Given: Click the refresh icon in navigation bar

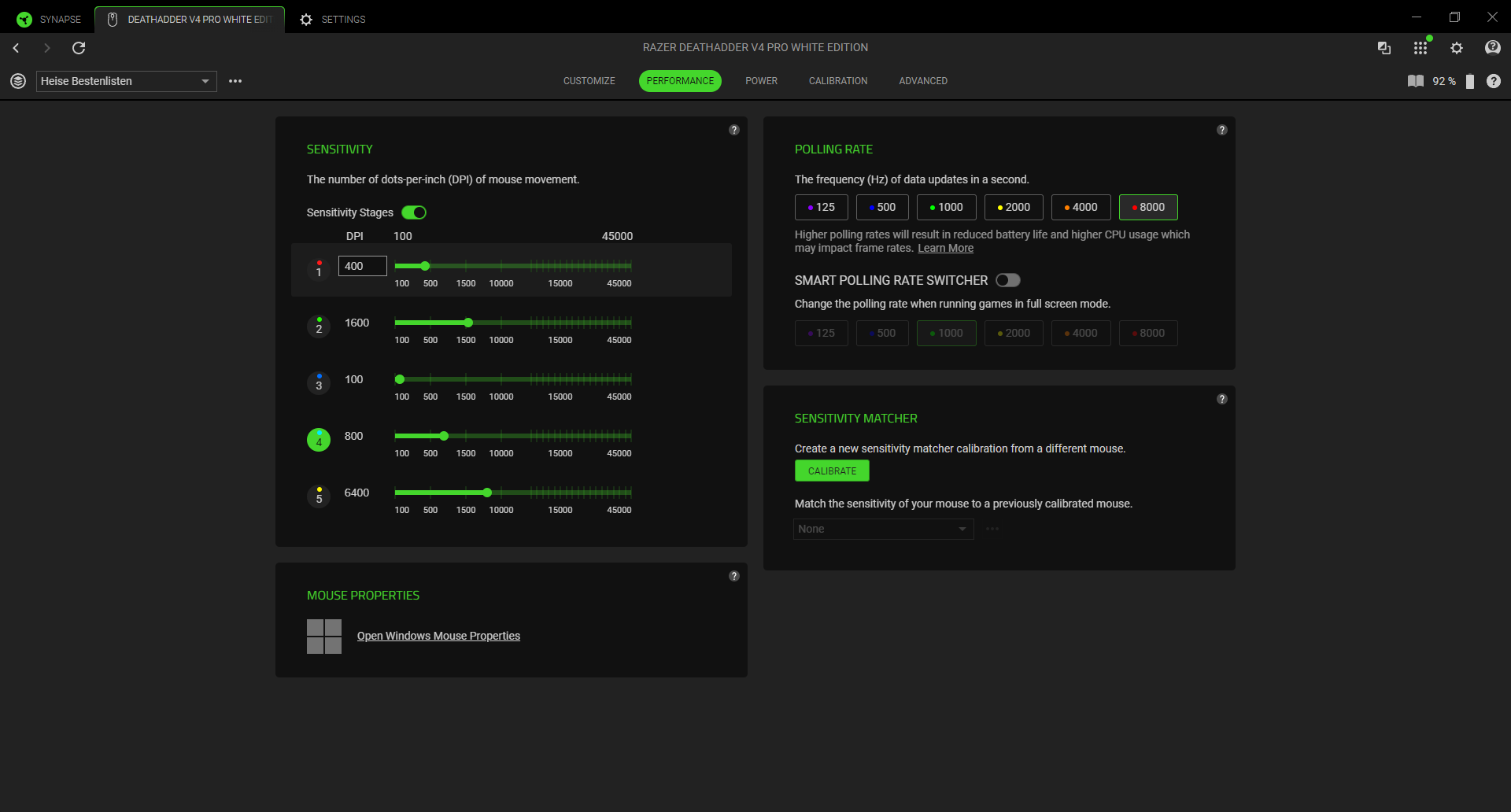Looking at the screenshot, I should click(79, 48).
